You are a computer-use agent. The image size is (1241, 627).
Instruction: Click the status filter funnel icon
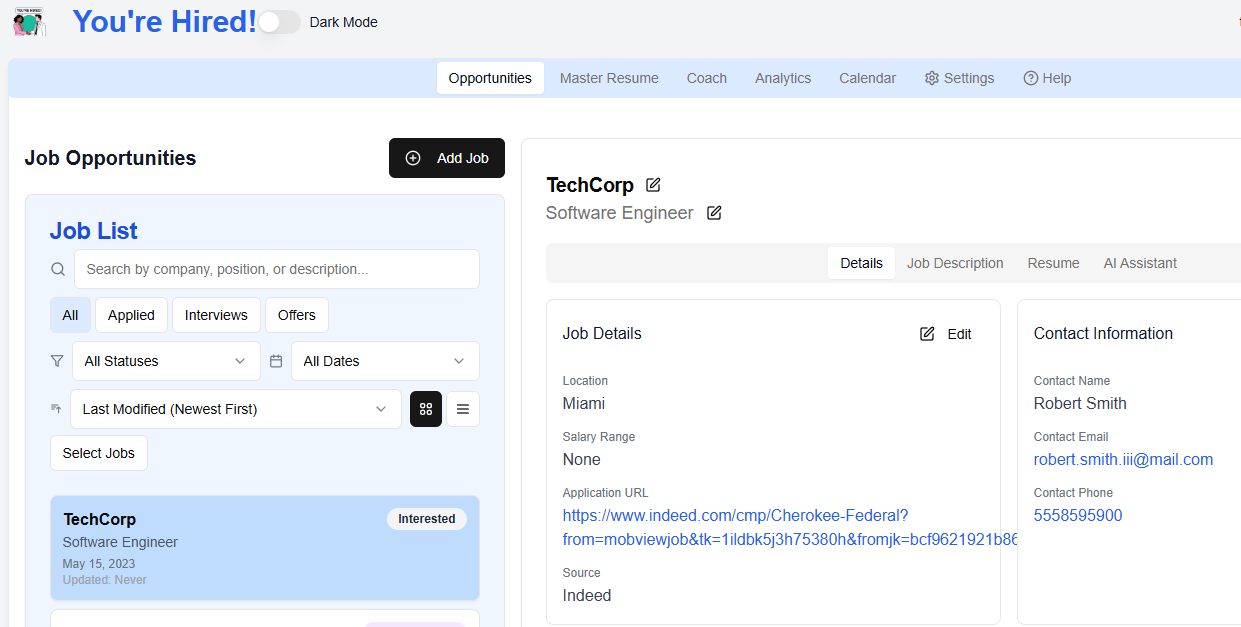click(x=57, y=361)
